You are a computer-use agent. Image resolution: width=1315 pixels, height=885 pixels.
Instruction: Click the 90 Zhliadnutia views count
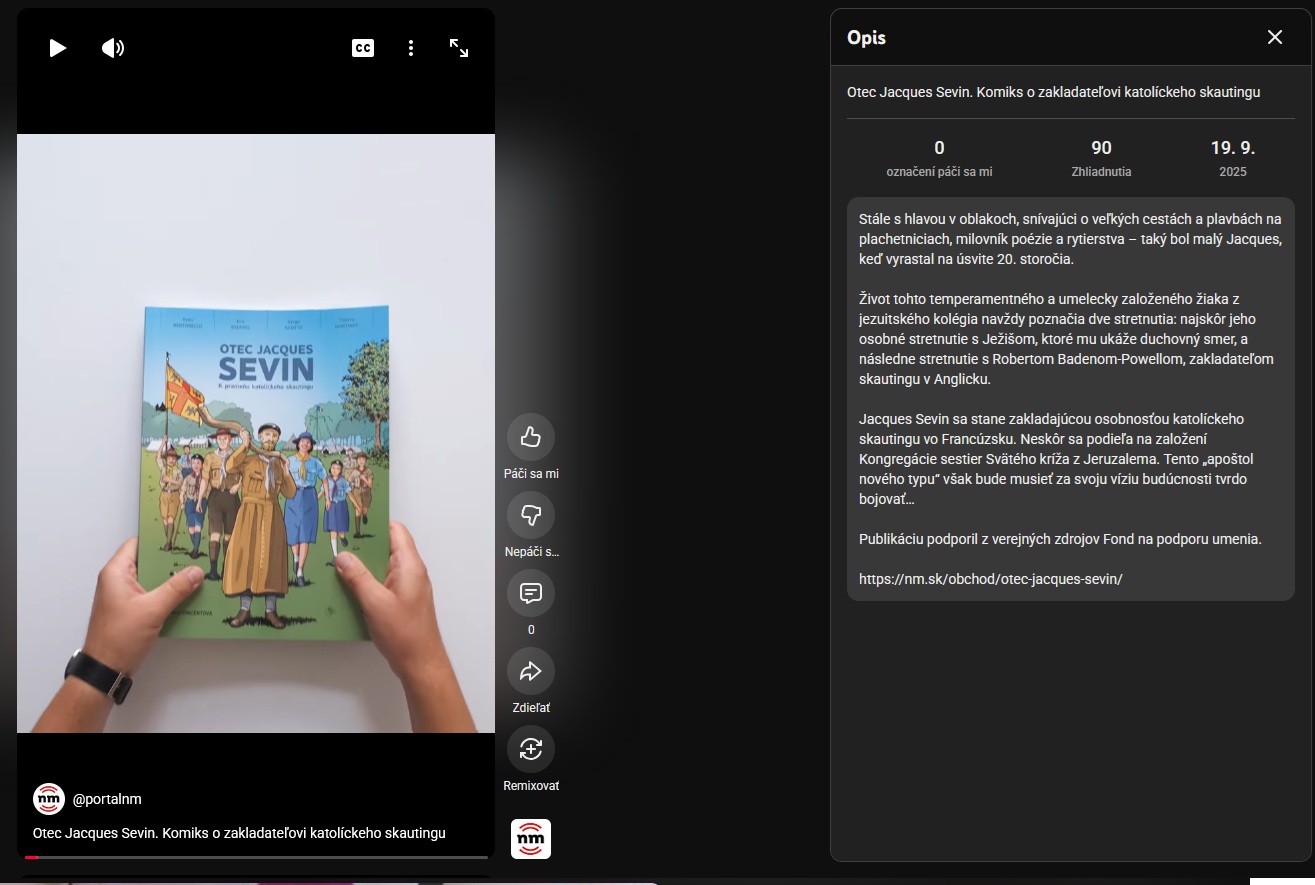[1101, 158]
